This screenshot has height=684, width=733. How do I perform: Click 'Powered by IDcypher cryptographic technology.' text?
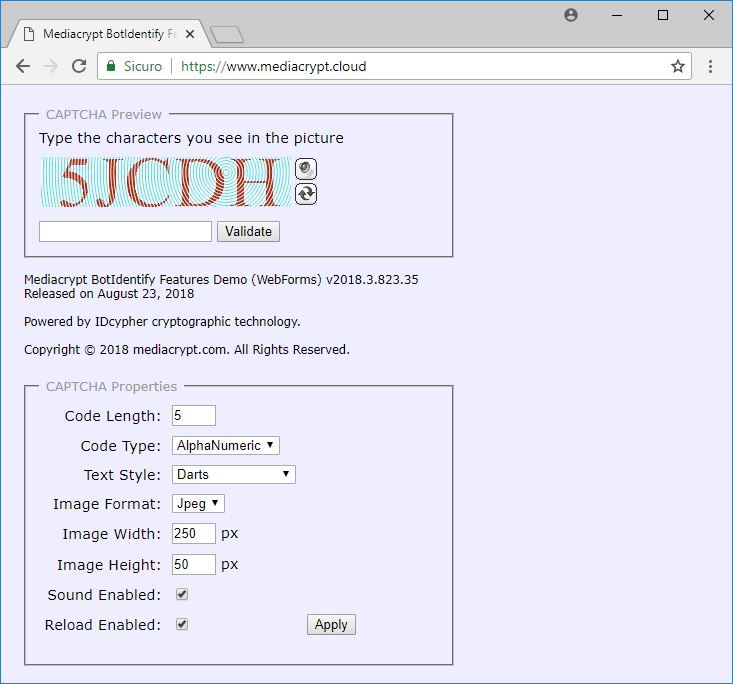[x=162, y=322]
